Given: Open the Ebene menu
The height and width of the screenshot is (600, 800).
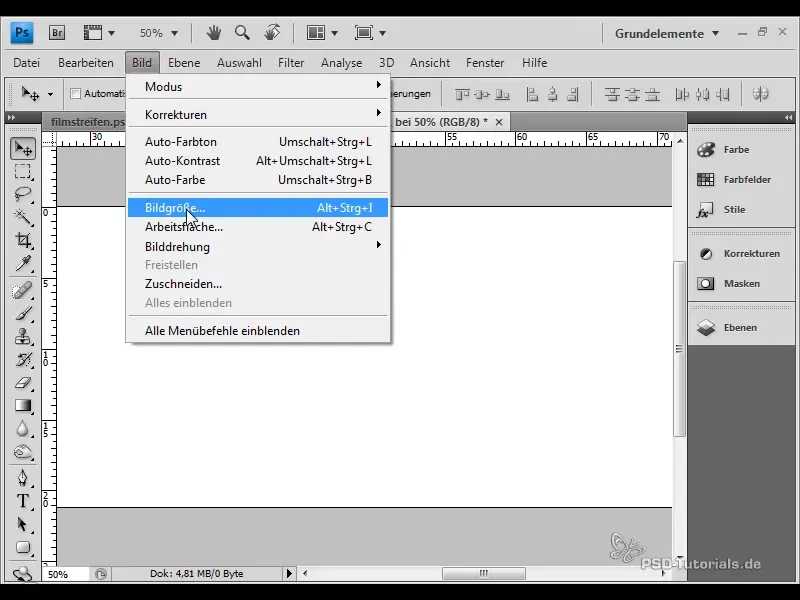Looking at the screenshot, I should click(x=184, y=63).
